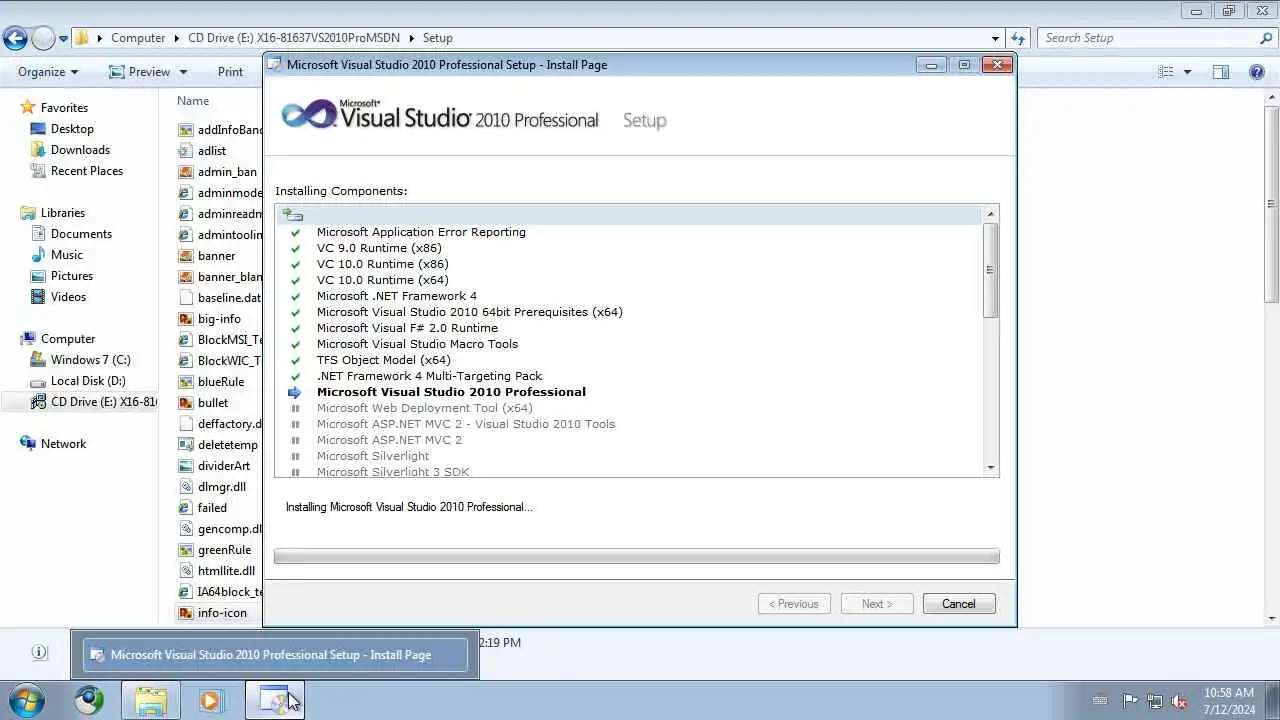Screen dimensions: 1280x720
Task: Open the network tray icon
Action: point(1155,701)
